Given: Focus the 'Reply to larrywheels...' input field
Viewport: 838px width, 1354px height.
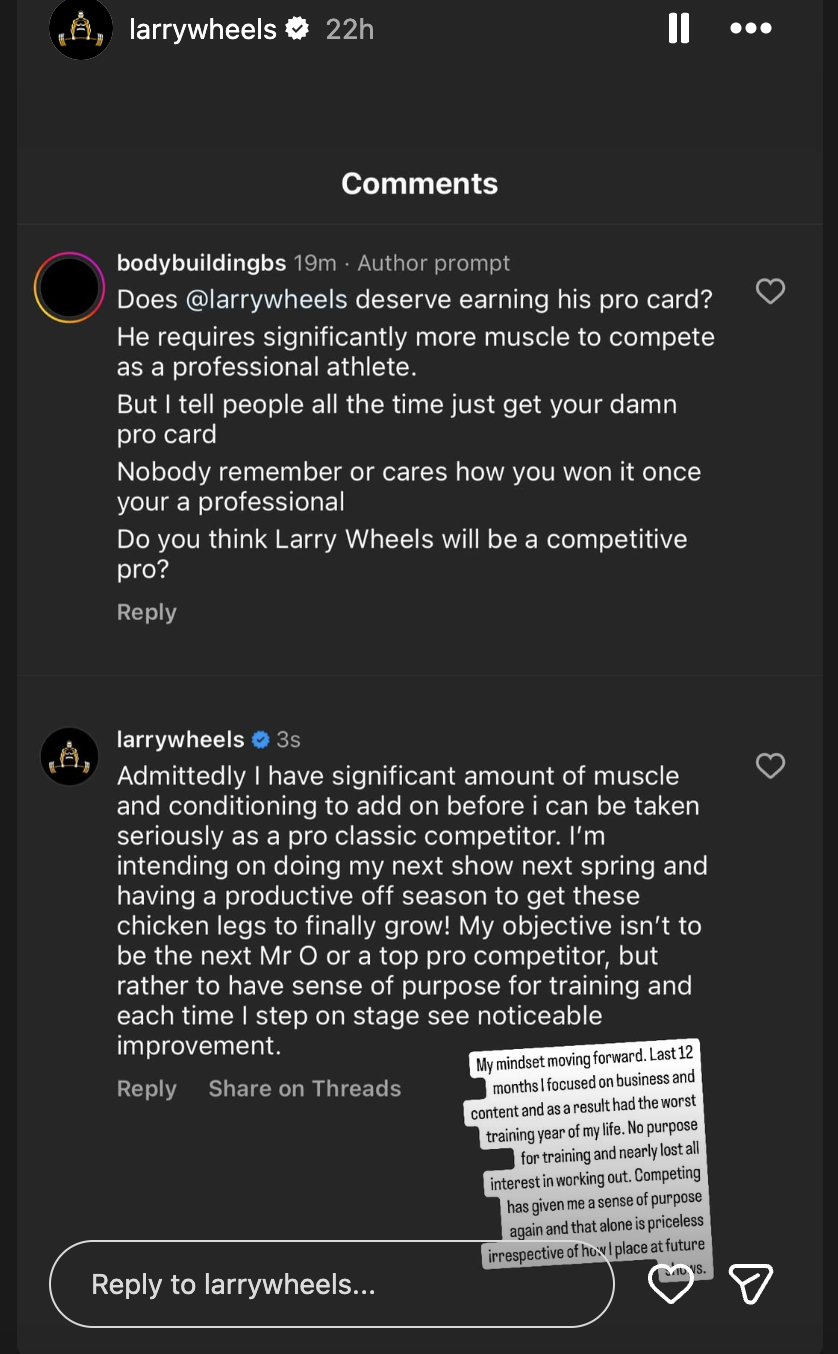Looking at the screenshot, I should pyautogui.click(x=330, y=1284).
